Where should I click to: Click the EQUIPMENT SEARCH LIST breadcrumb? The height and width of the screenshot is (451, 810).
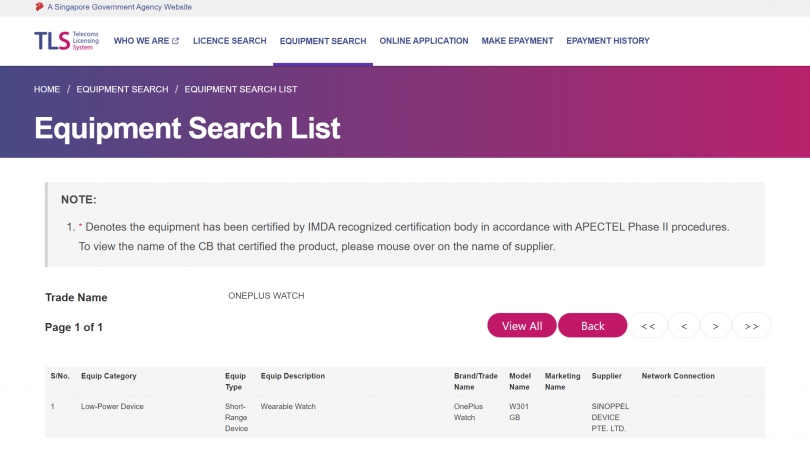pyautogui.click(x=240, y=89)
